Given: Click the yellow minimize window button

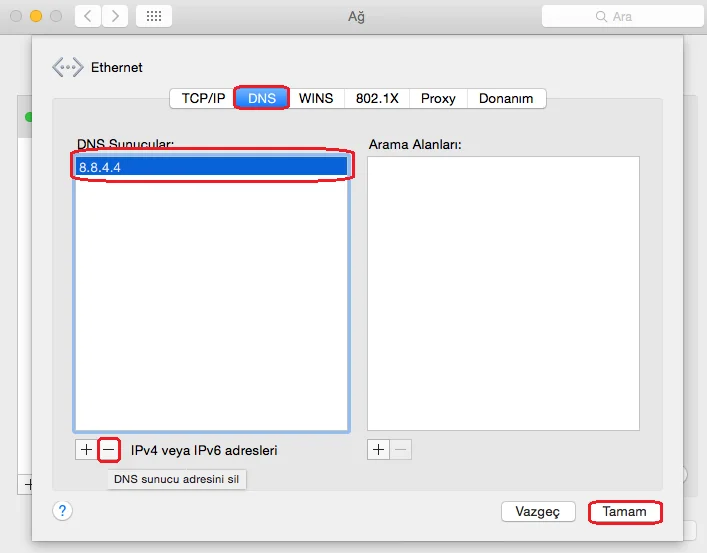Looking at the screenshot, I should coord(36,16).
